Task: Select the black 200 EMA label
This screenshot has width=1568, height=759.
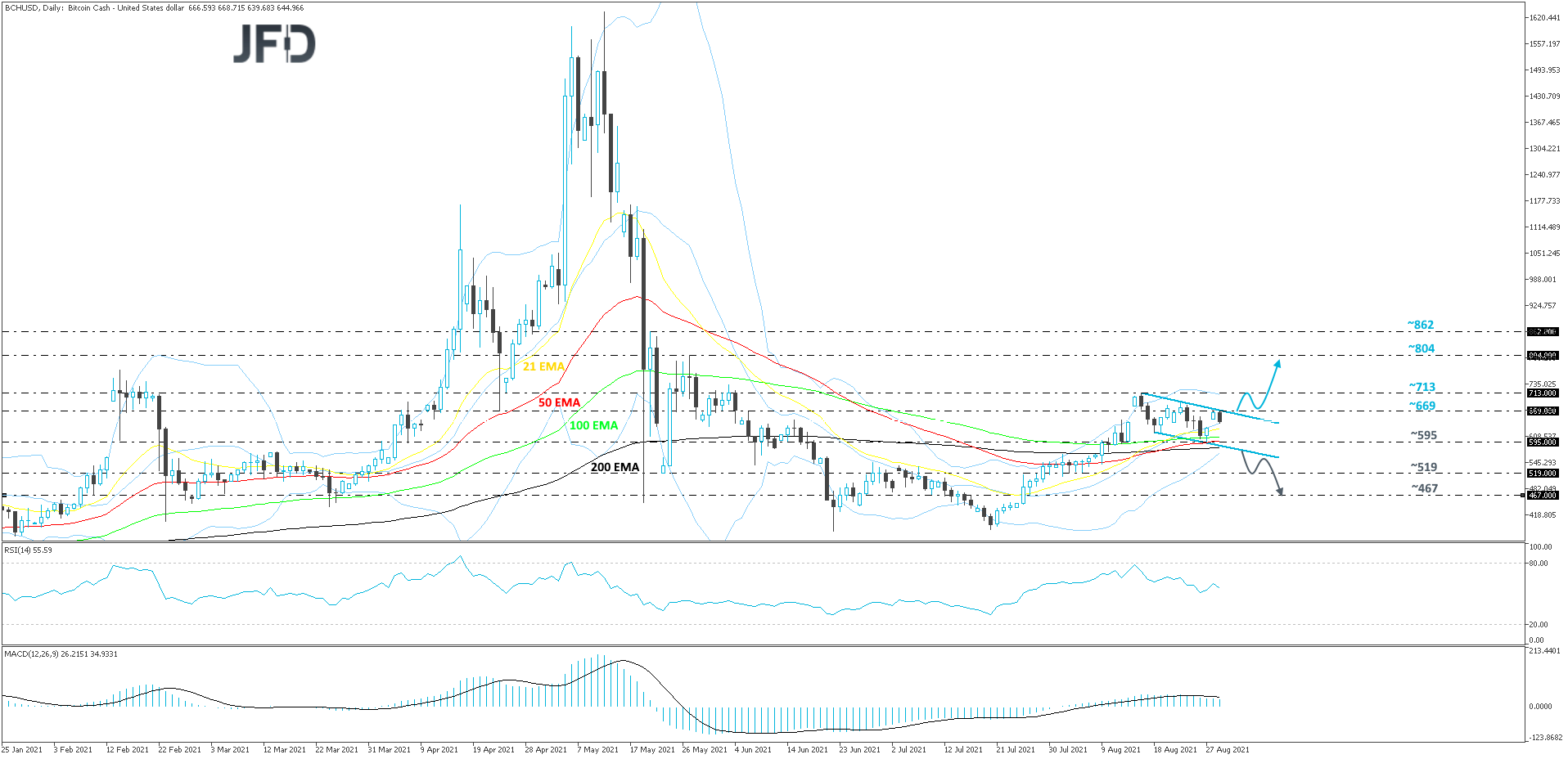Action: click(x=613, y=468)
